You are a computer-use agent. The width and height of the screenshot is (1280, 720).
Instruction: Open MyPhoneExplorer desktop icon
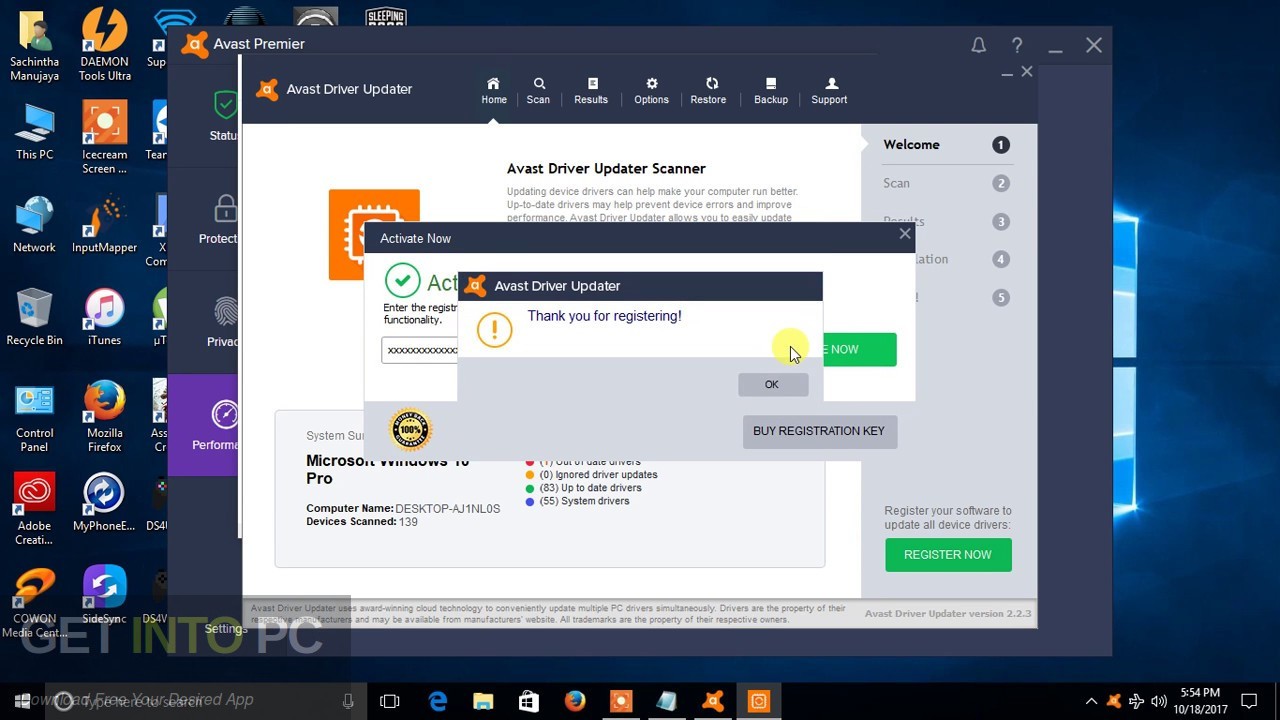(105, 503)
